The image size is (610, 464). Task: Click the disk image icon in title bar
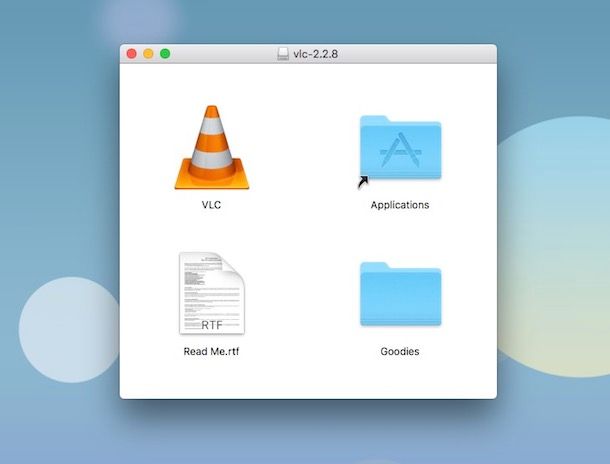pyautogui.click(x=283, y=54)
